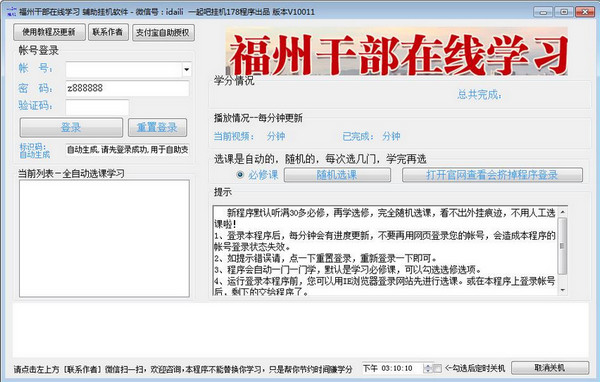Click the 随机选课 random course button
The height and width of the screenshot is (382, 600).
tap(337, 175)
